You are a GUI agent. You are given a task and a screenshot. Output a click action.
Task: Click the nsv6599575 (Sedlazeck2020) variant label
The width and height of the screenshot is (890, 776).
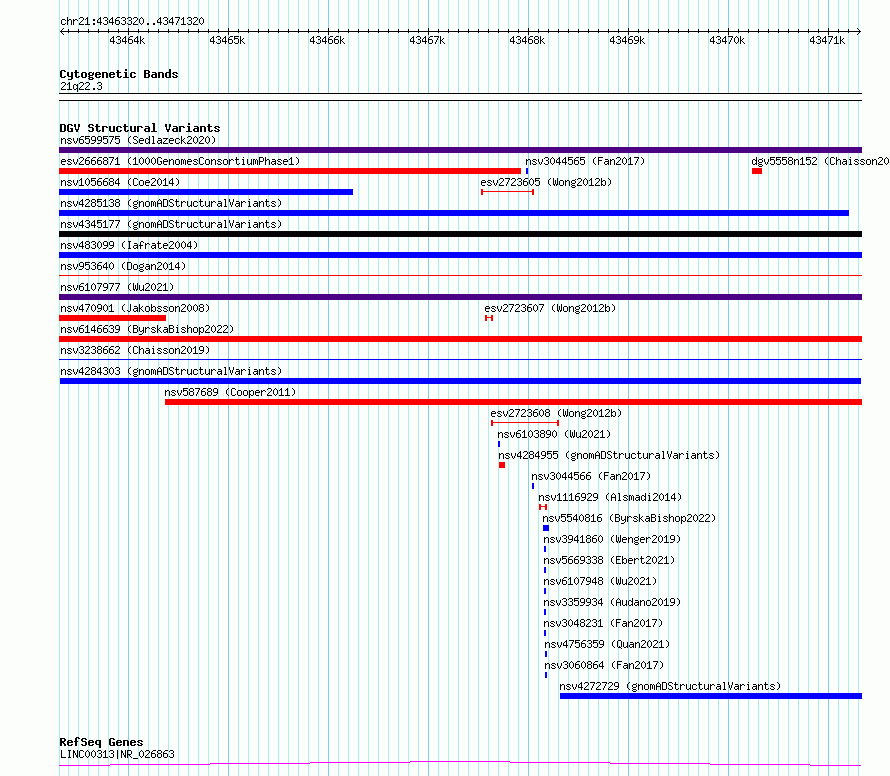click(x=138, y=140)
